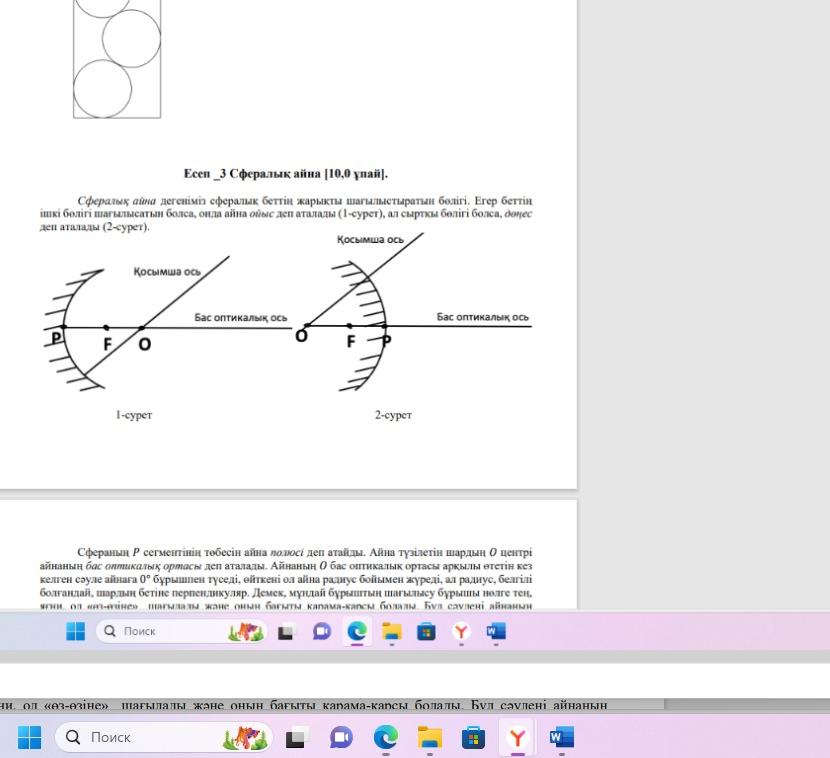
Task: Click the circles-in-rectangle drawing at page top
Action: [x=117, y=58]
